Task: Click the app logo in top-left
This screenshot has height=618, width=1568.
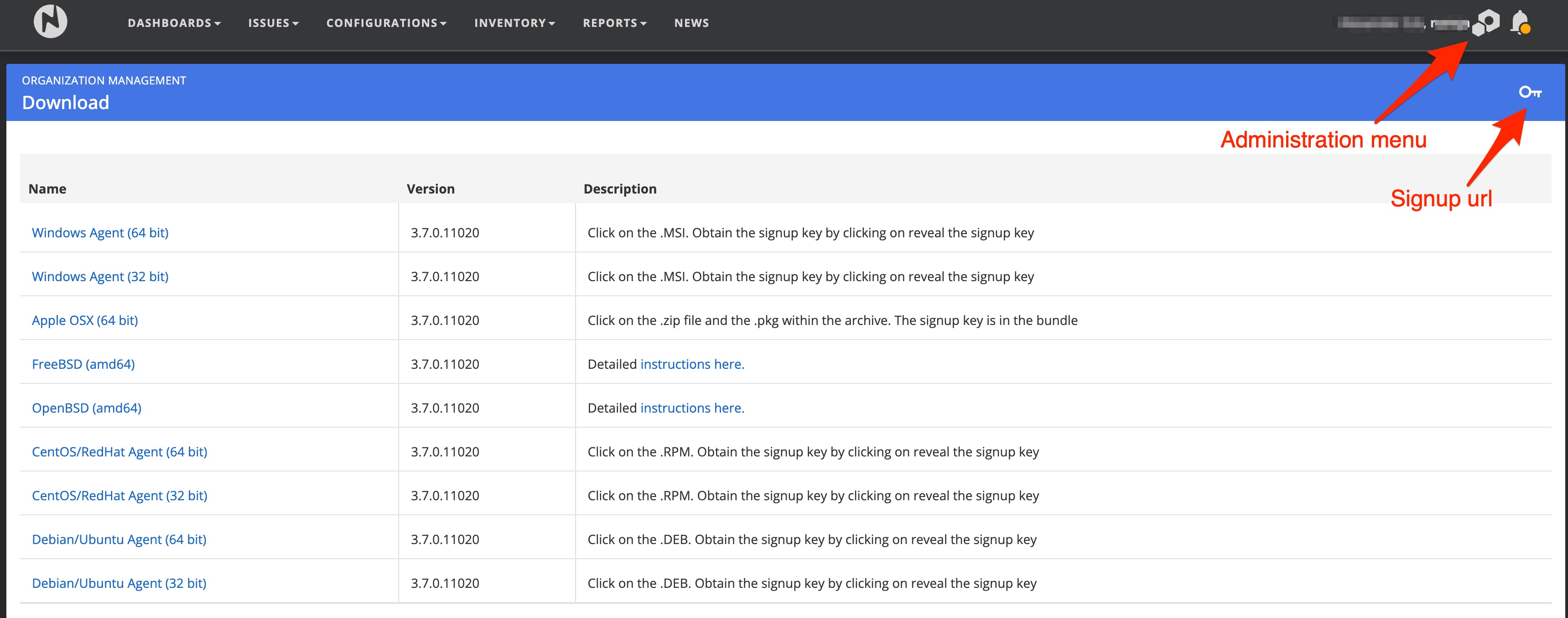Action: [50, 21]
